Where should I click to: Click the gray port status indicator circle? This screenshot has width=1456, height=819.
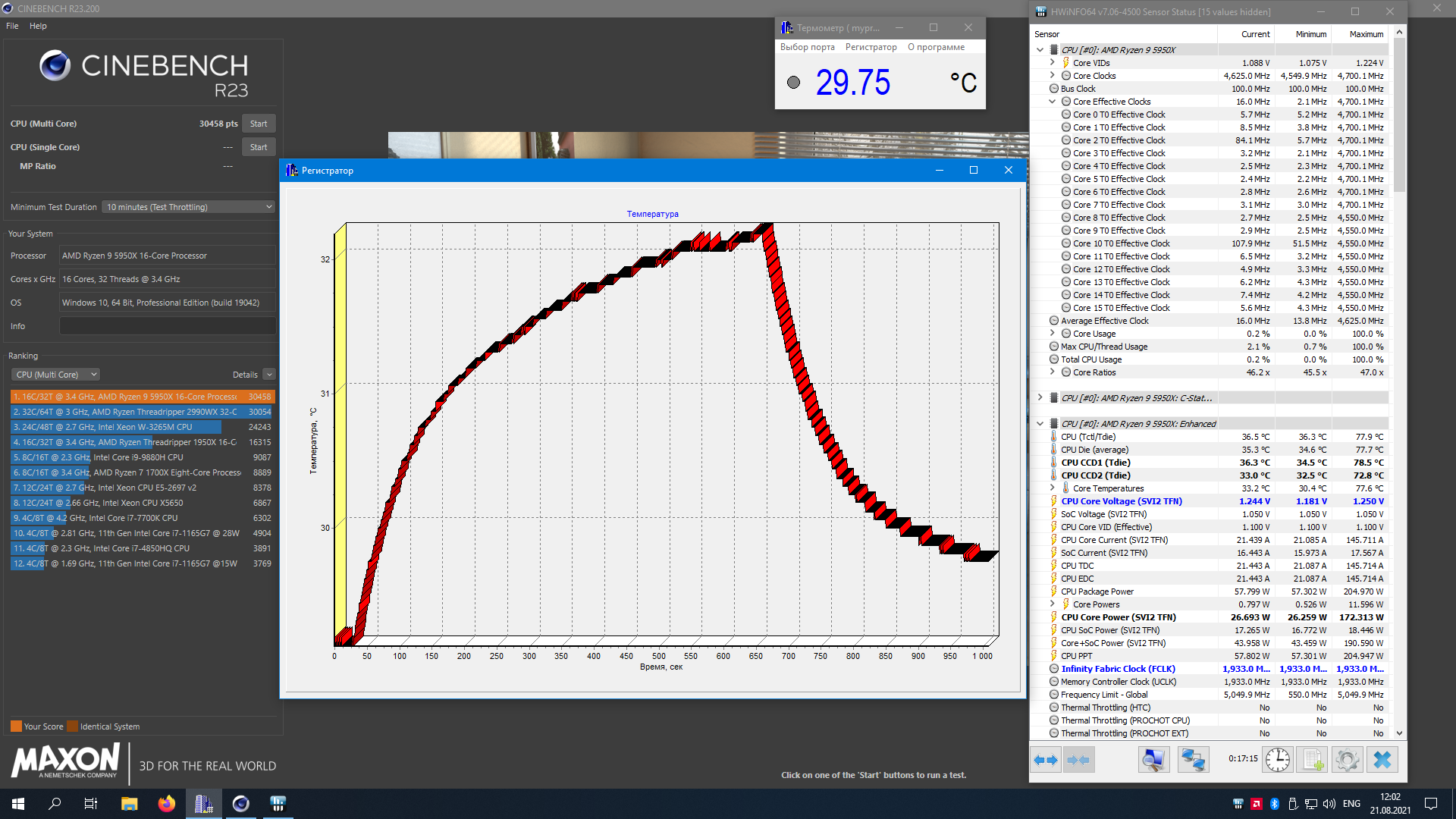pos(793,83)
